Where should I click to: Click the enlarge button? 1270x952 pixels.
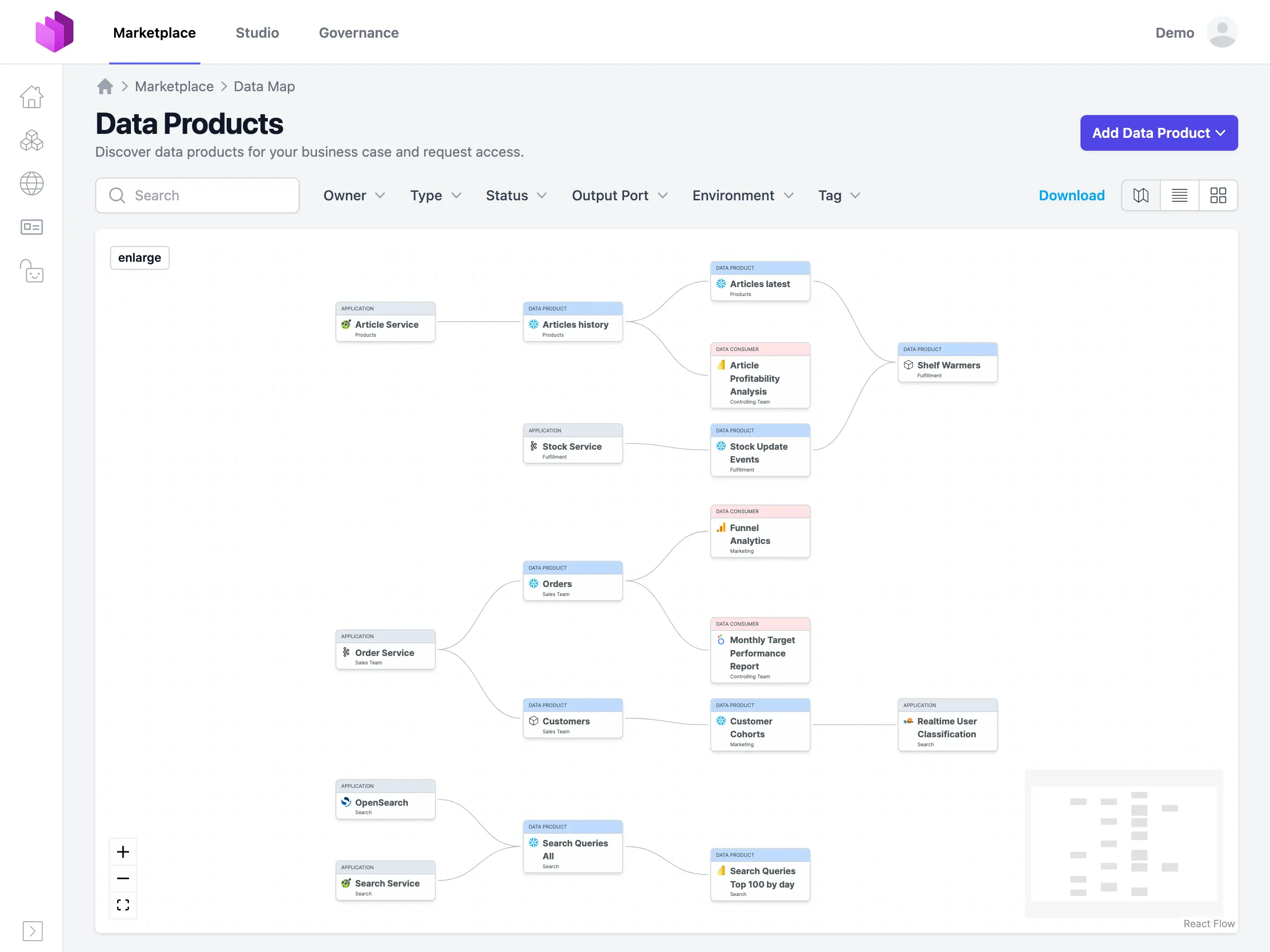tap(139, 258)
